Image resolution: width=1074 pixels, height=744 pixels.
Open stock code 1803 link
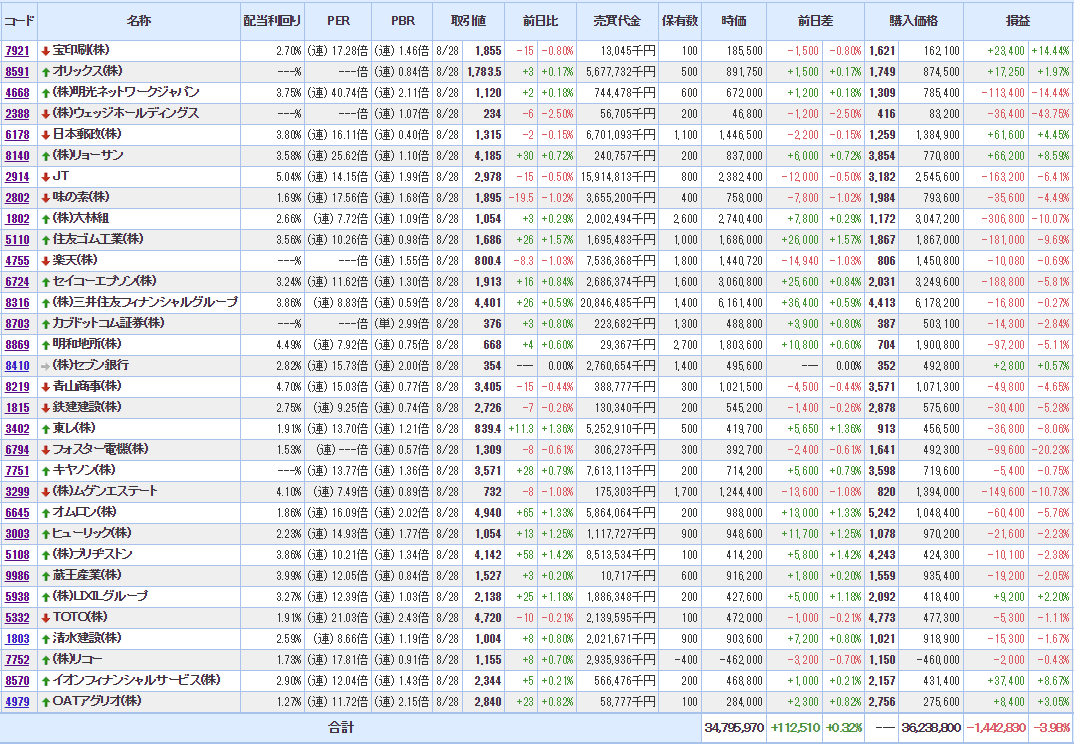pyautogui.click(x=17, y=638)
